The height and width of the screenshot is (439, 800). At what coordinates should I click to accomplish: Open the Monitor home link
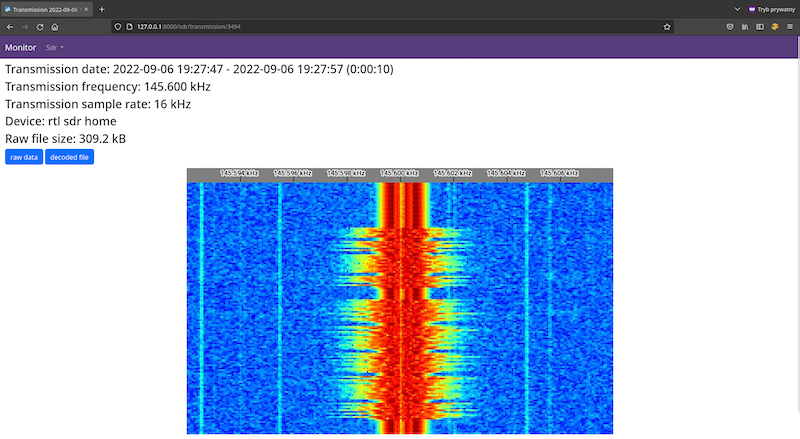[x=20, y=47]
